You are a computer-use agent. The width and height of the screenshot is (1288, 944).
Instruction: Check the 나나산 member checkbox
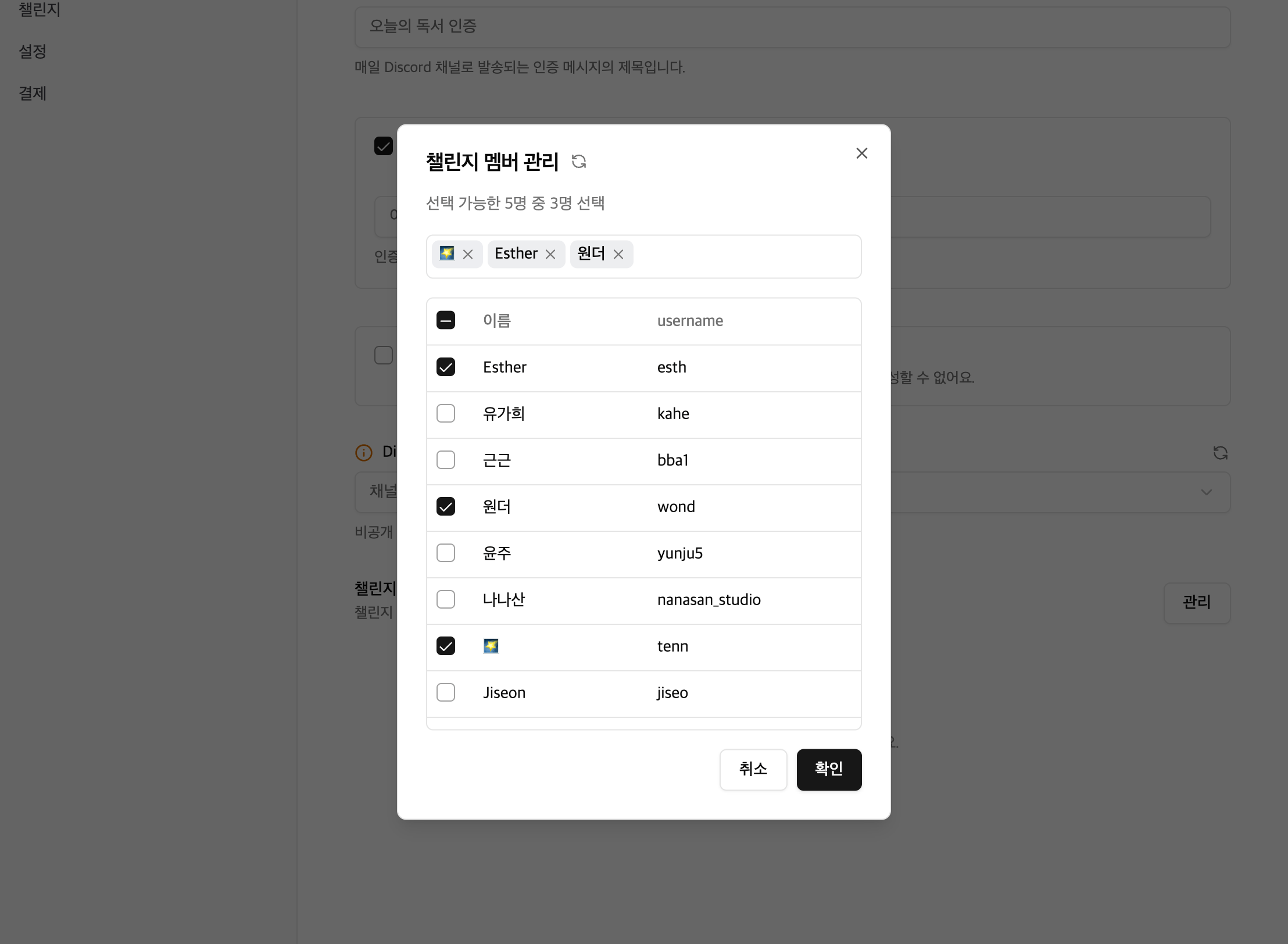pos(446,599)
